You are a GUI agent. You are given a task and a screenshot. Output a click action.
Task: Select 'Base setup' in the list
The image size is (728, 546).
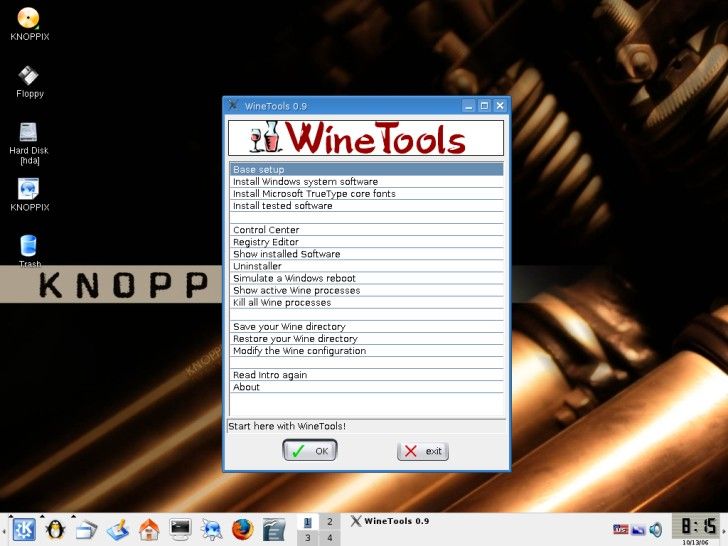pos(366,169)
